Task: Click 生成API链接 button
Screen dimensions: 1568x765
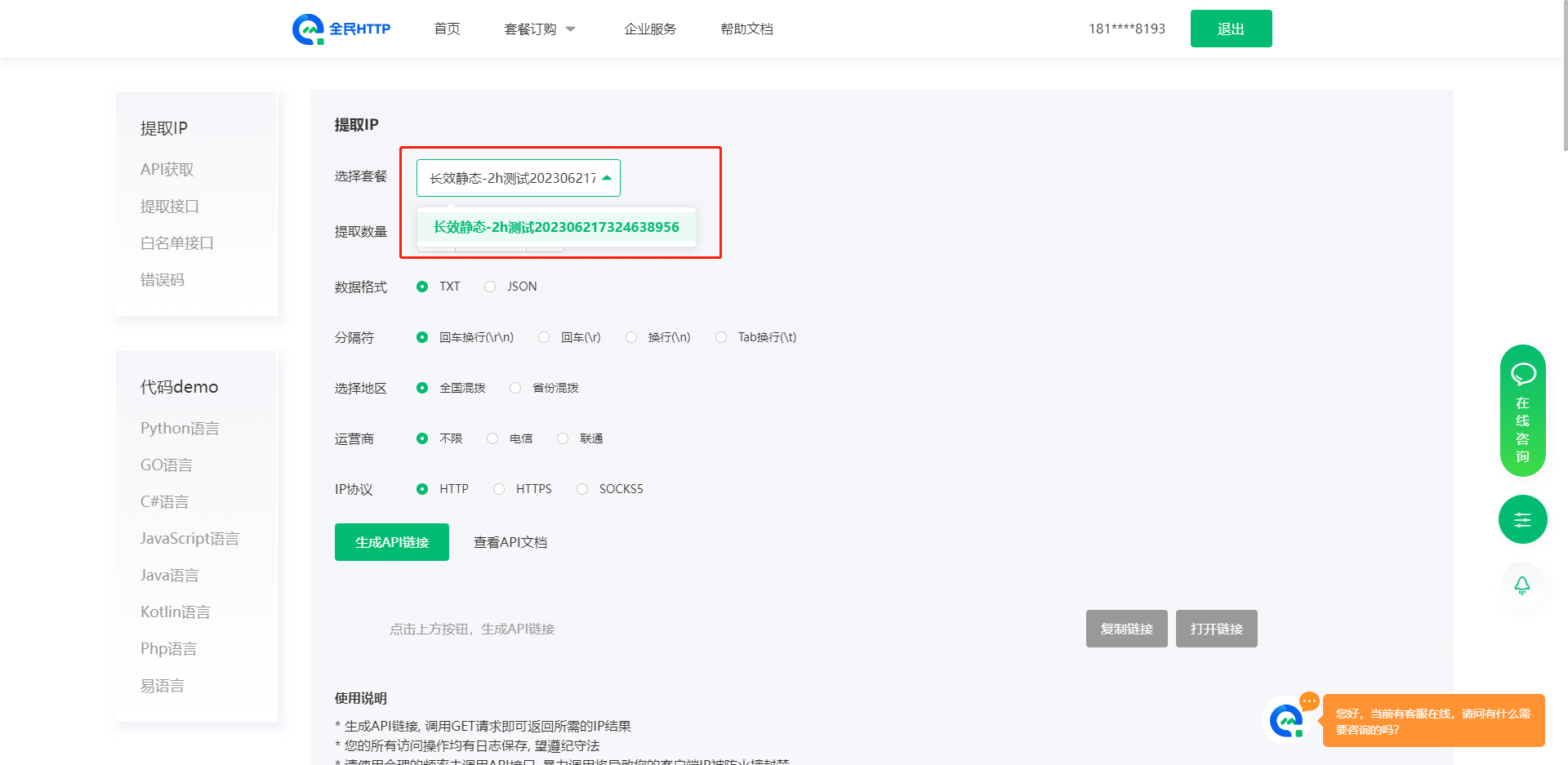Action: coord(392,542)
